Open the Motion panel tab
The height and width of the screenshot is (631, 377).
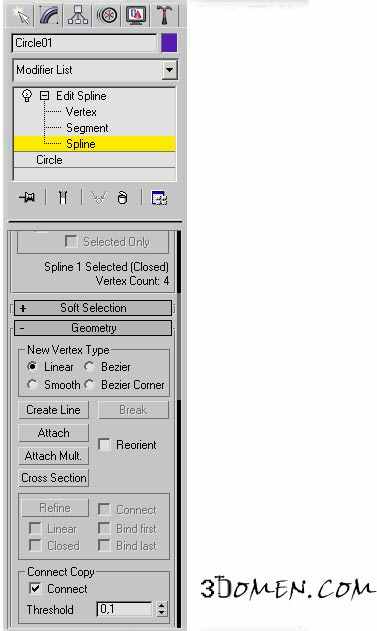107,15
